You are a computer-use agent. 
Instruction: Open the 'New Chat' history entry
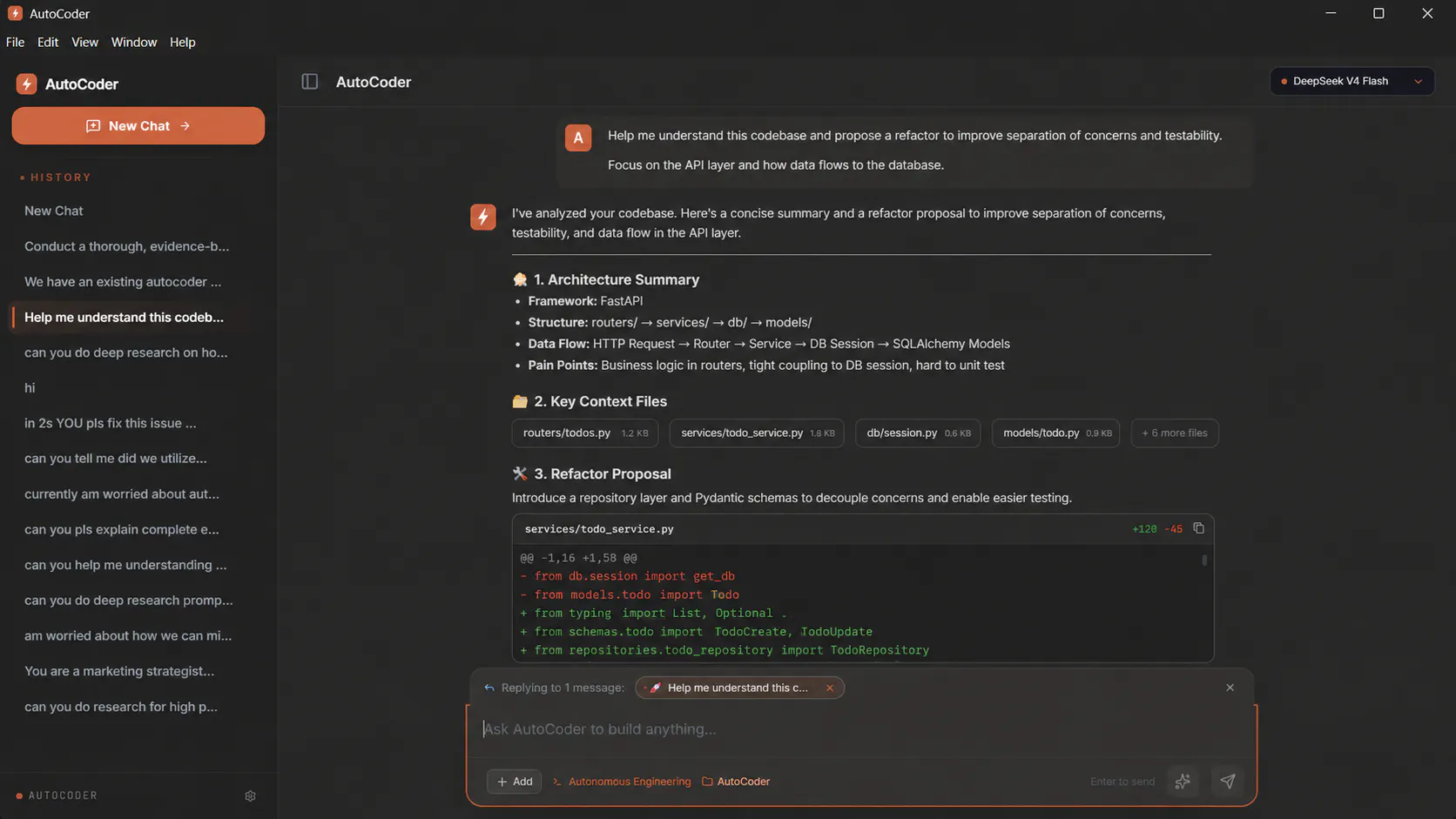[x=138, y=211]
